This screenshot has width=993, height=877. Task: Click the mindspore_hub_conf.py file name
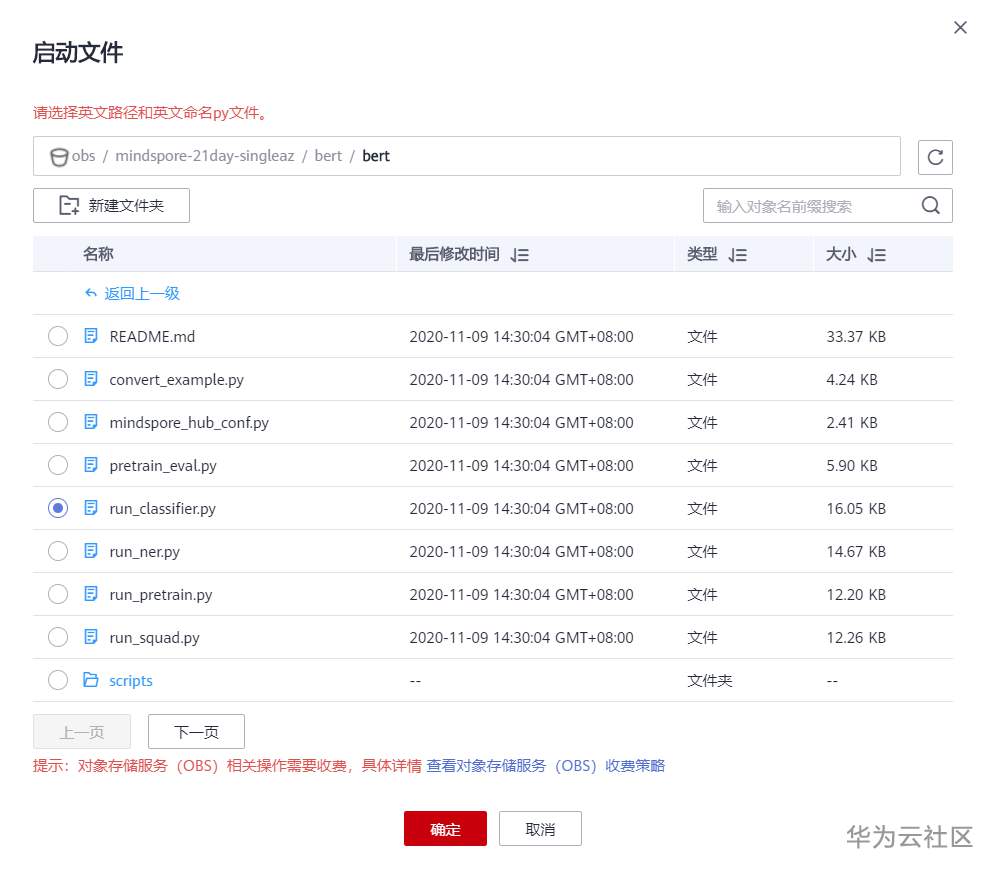pyautogui.click(x=189, y=422)
